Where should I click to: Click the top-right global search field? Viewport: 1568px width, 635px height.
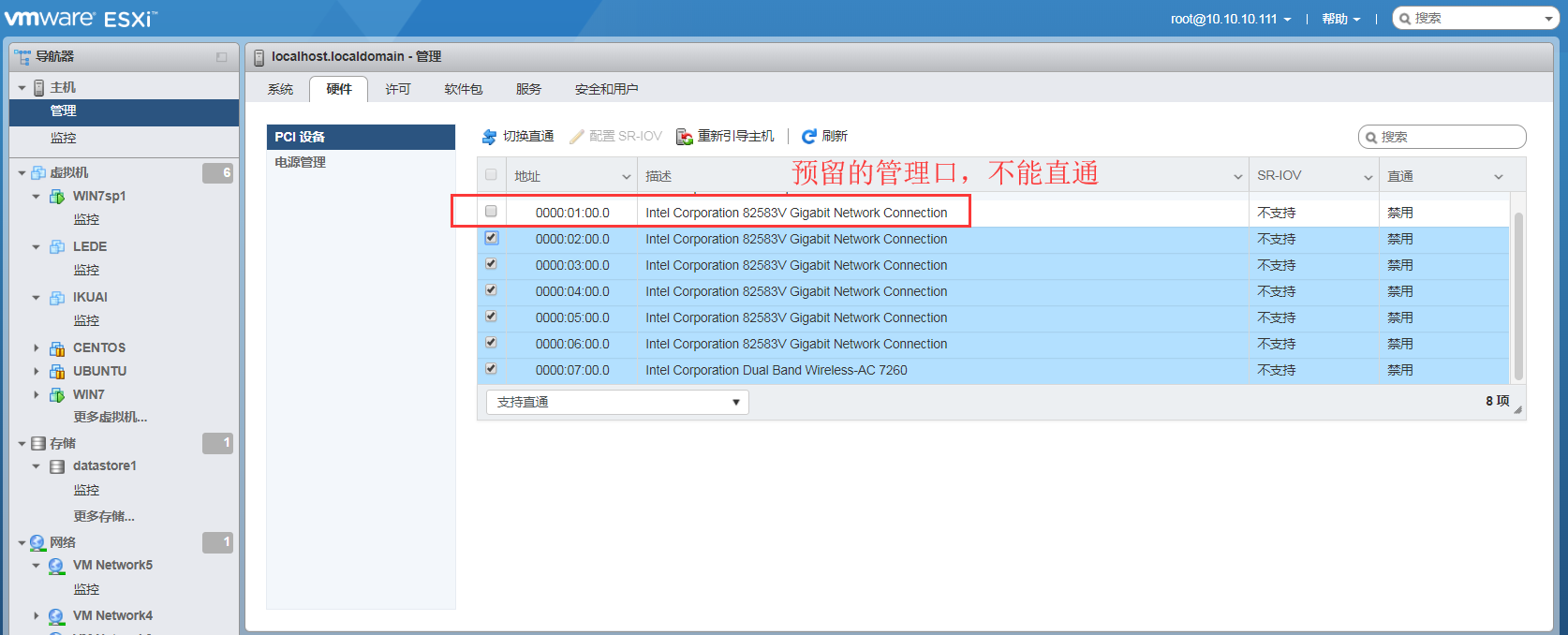coord(1475,19)
